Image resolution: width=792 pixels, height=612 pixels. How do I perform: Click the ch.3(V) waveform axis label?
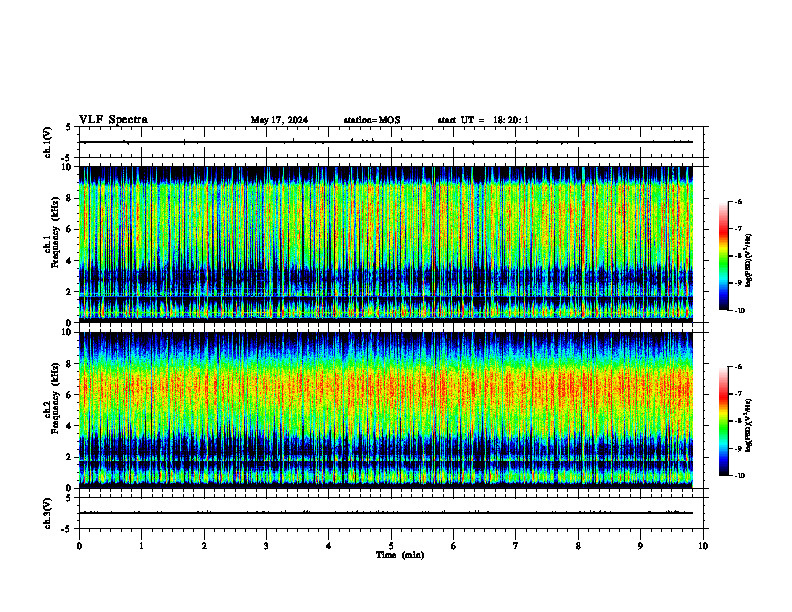[47, 513]
